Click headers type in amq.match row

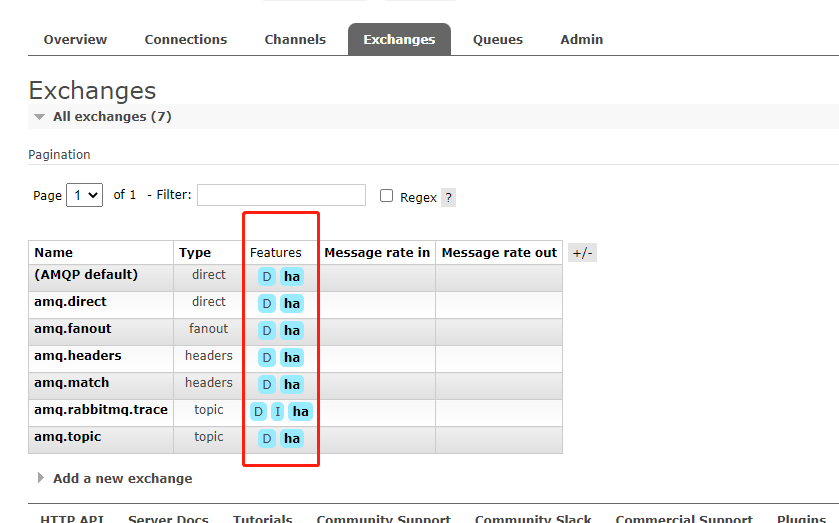tap(209, 383)
